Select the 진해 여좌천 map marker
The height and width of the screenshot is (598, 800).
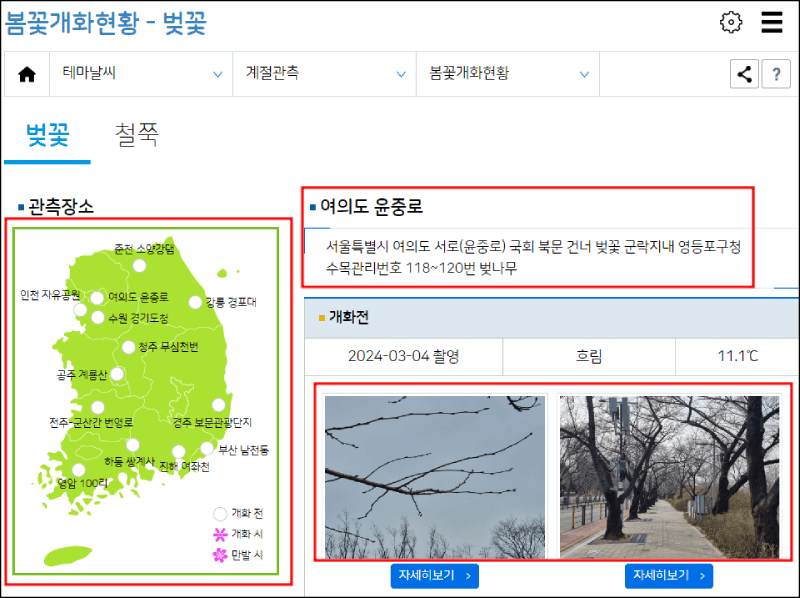tap(179, 452)
